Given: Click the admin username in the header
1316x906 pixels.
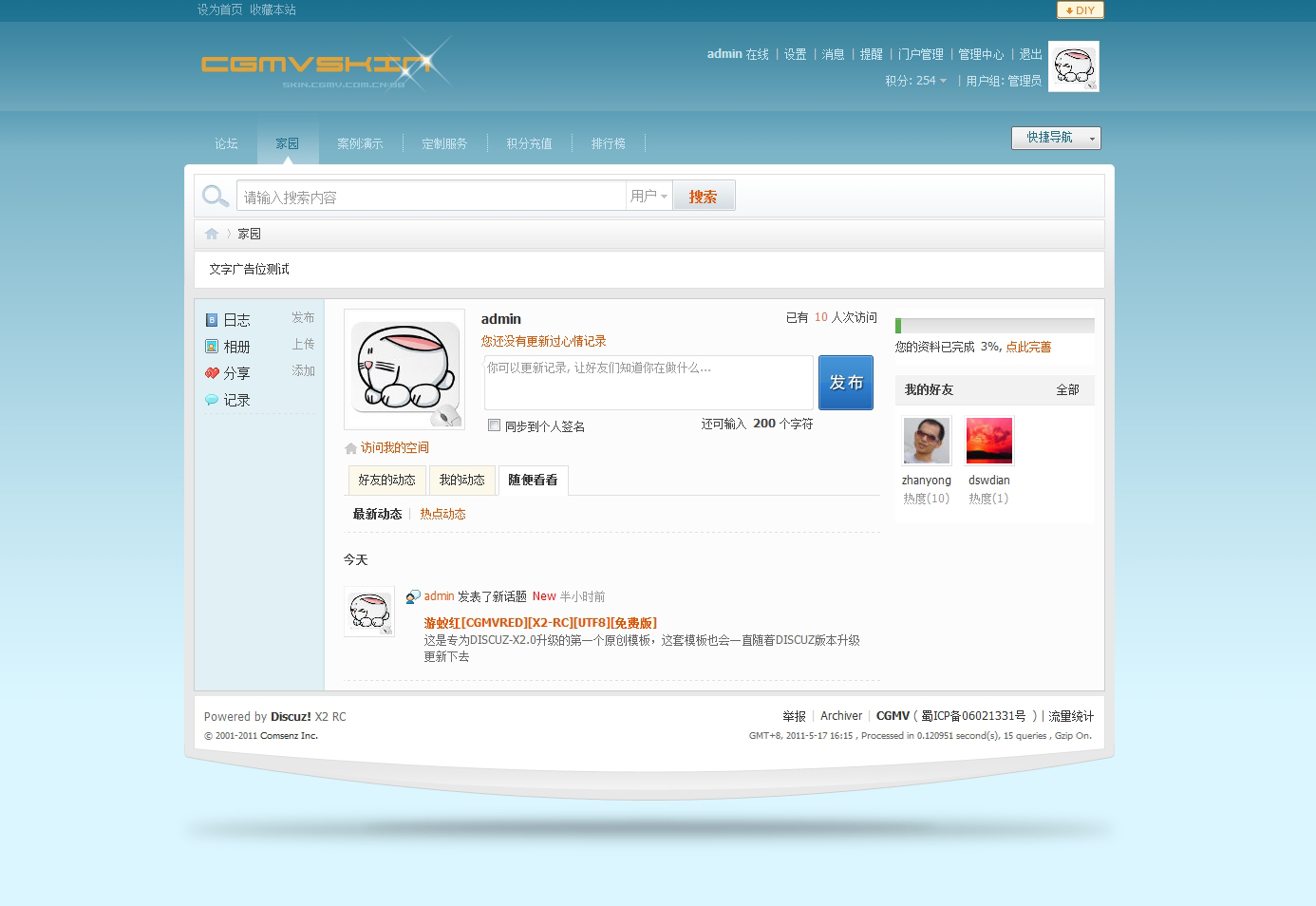Looking at the screenshot, I should [724, 54].
